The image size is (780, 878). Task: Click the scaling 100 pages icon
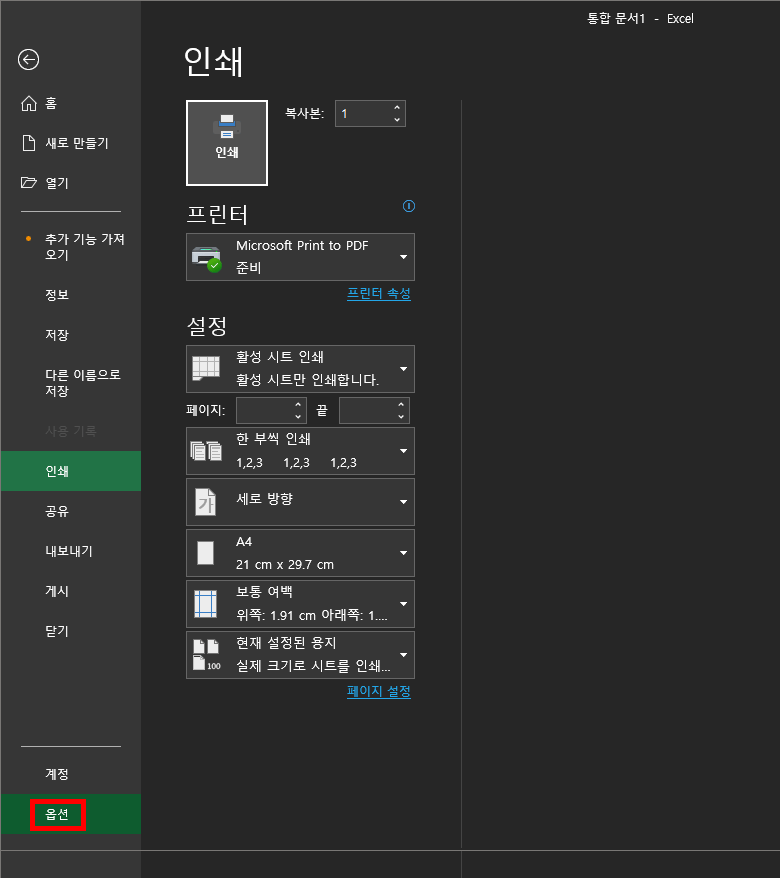(x=206, y=655)
